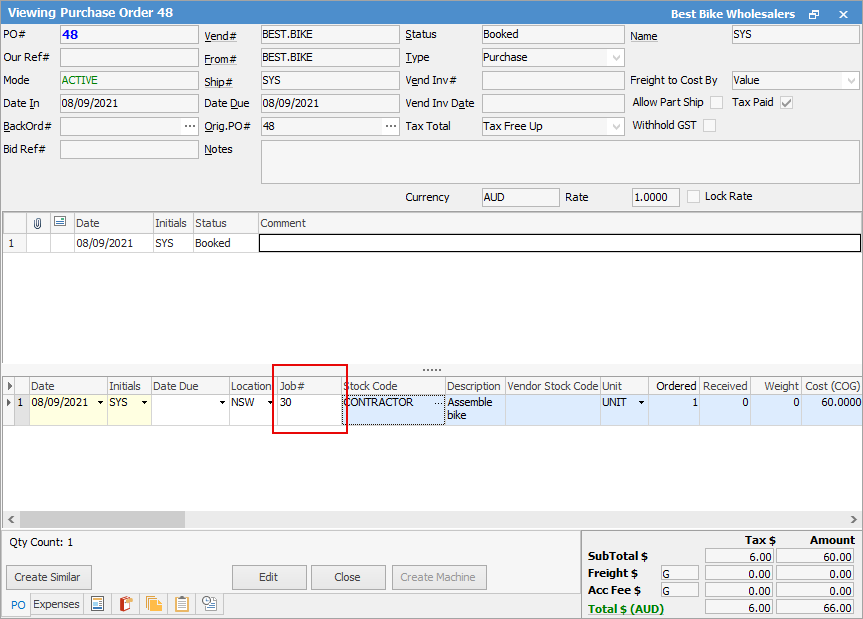Screen dimensions: 863x619
Task: Click the note card column icon
Action: point(61,222)
